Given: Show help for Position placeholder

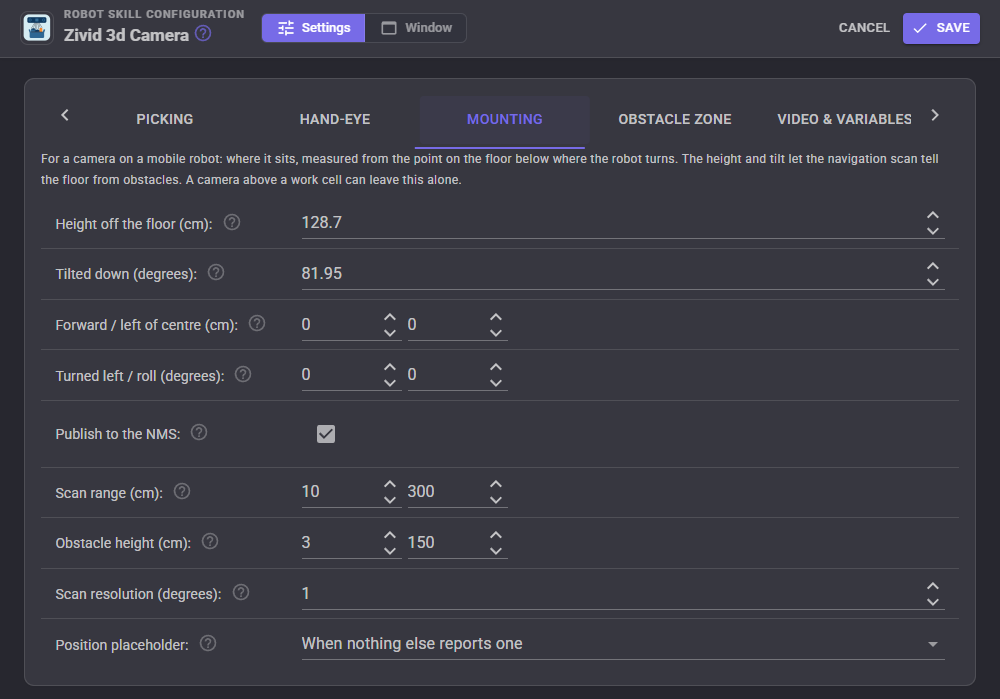Looking at the screenshot, I should point(208,644).
